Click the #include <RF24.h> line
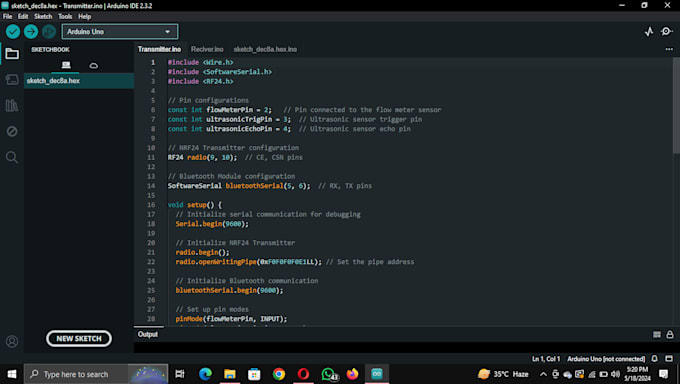 200,81
